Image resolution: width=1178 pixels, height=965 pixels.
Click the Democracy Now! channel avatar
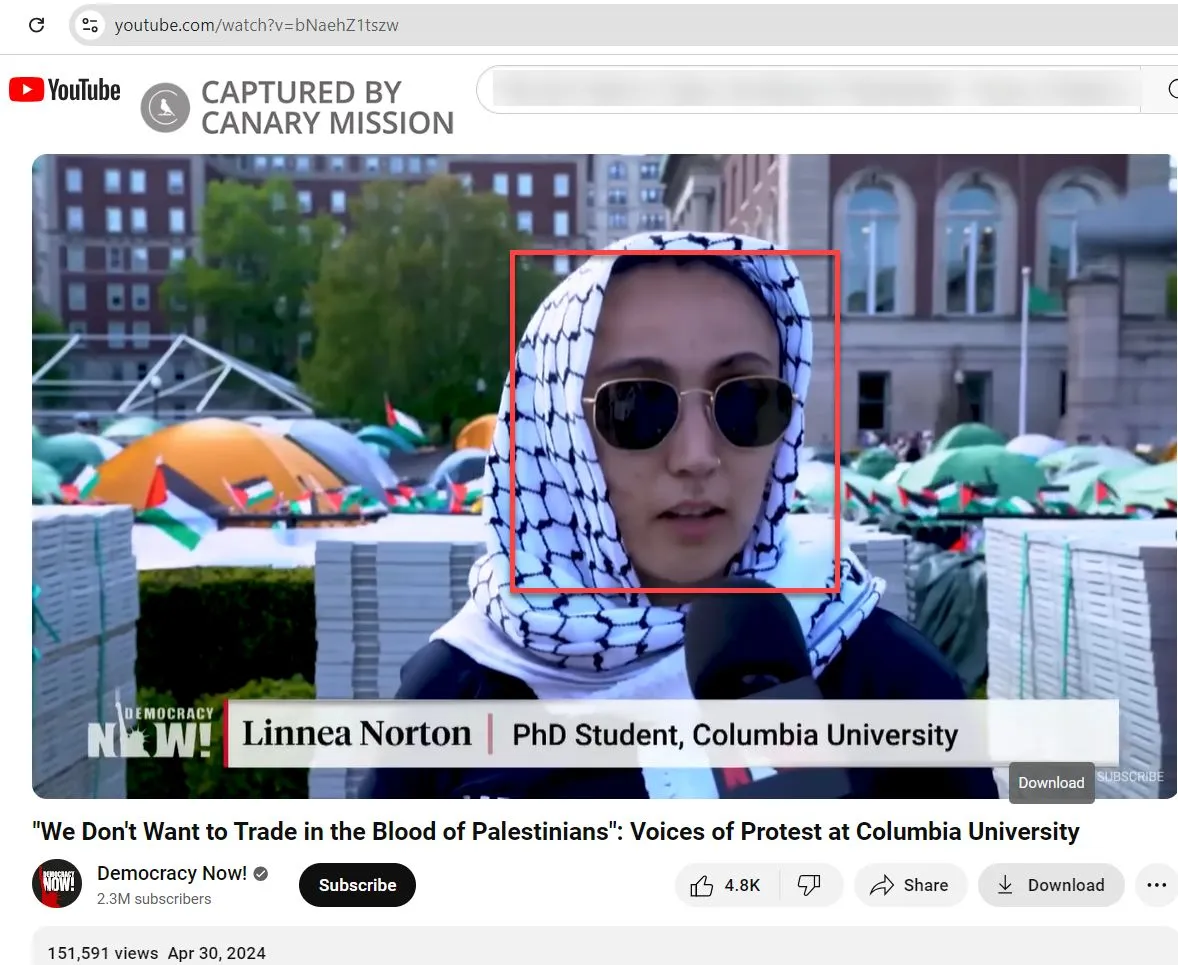coord(57,884)
